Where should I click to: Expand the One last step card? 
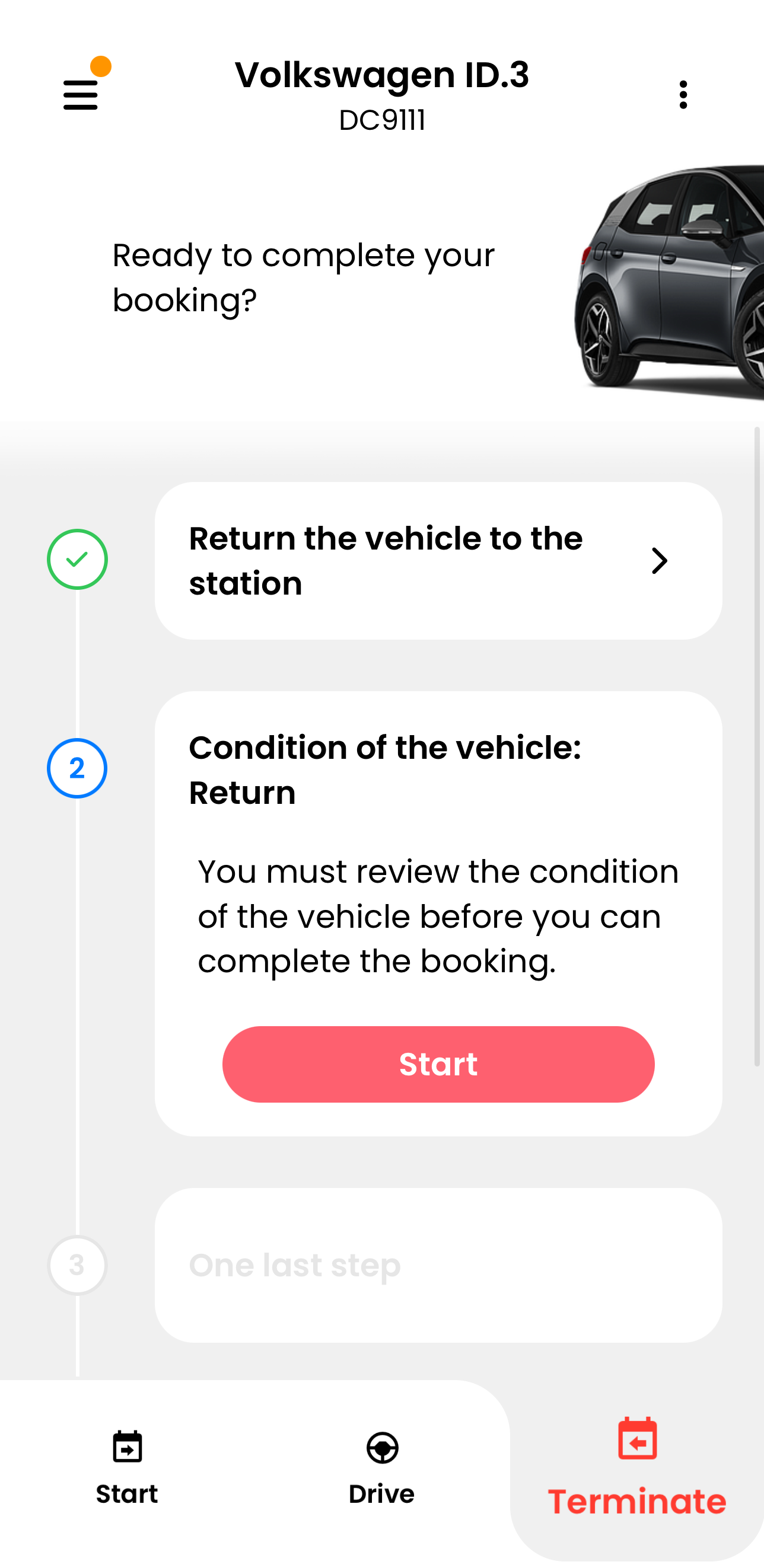[438, 1265]
